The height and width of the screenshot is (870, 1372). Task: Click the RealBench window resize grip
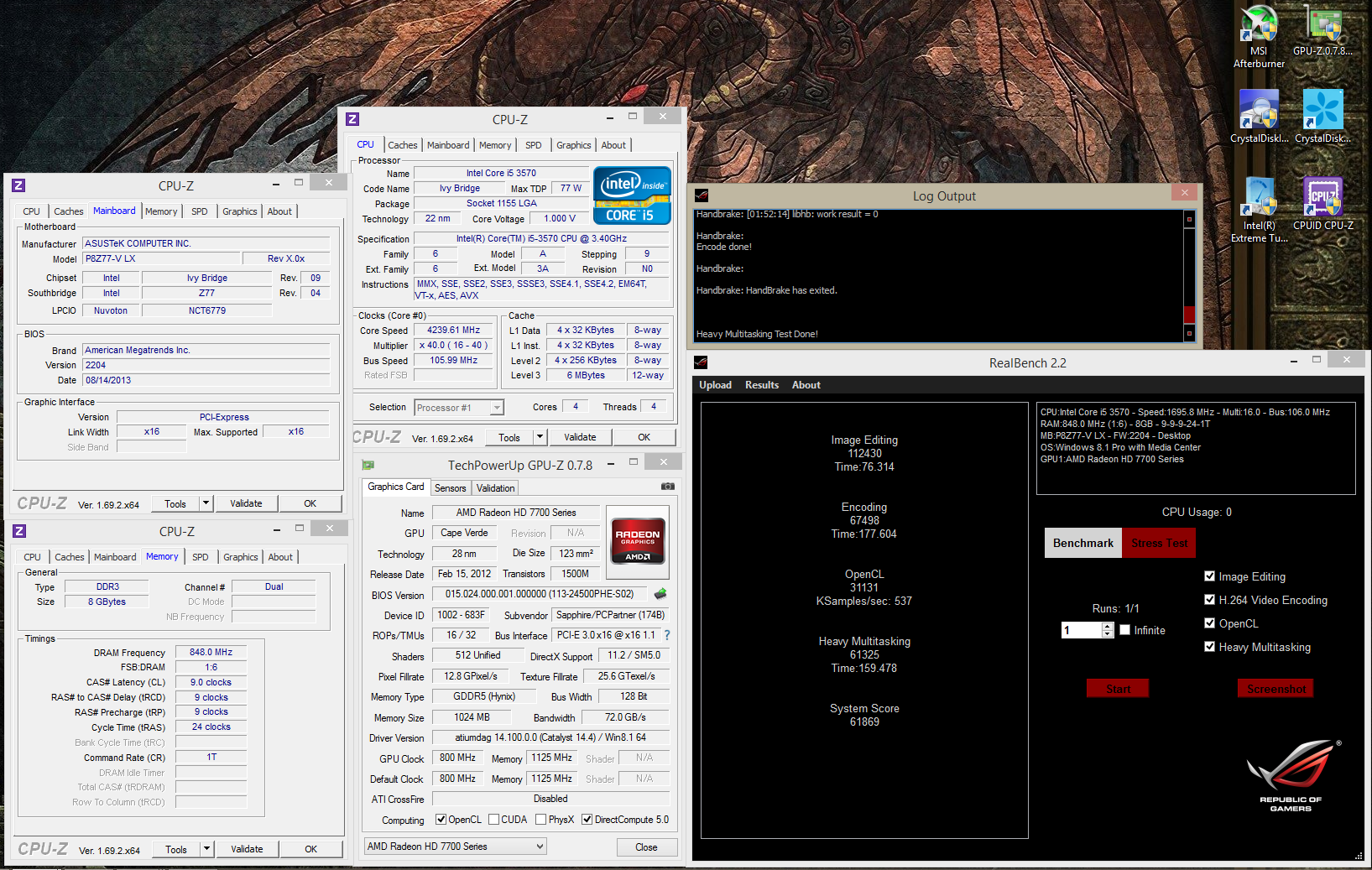pos(1359,855)
